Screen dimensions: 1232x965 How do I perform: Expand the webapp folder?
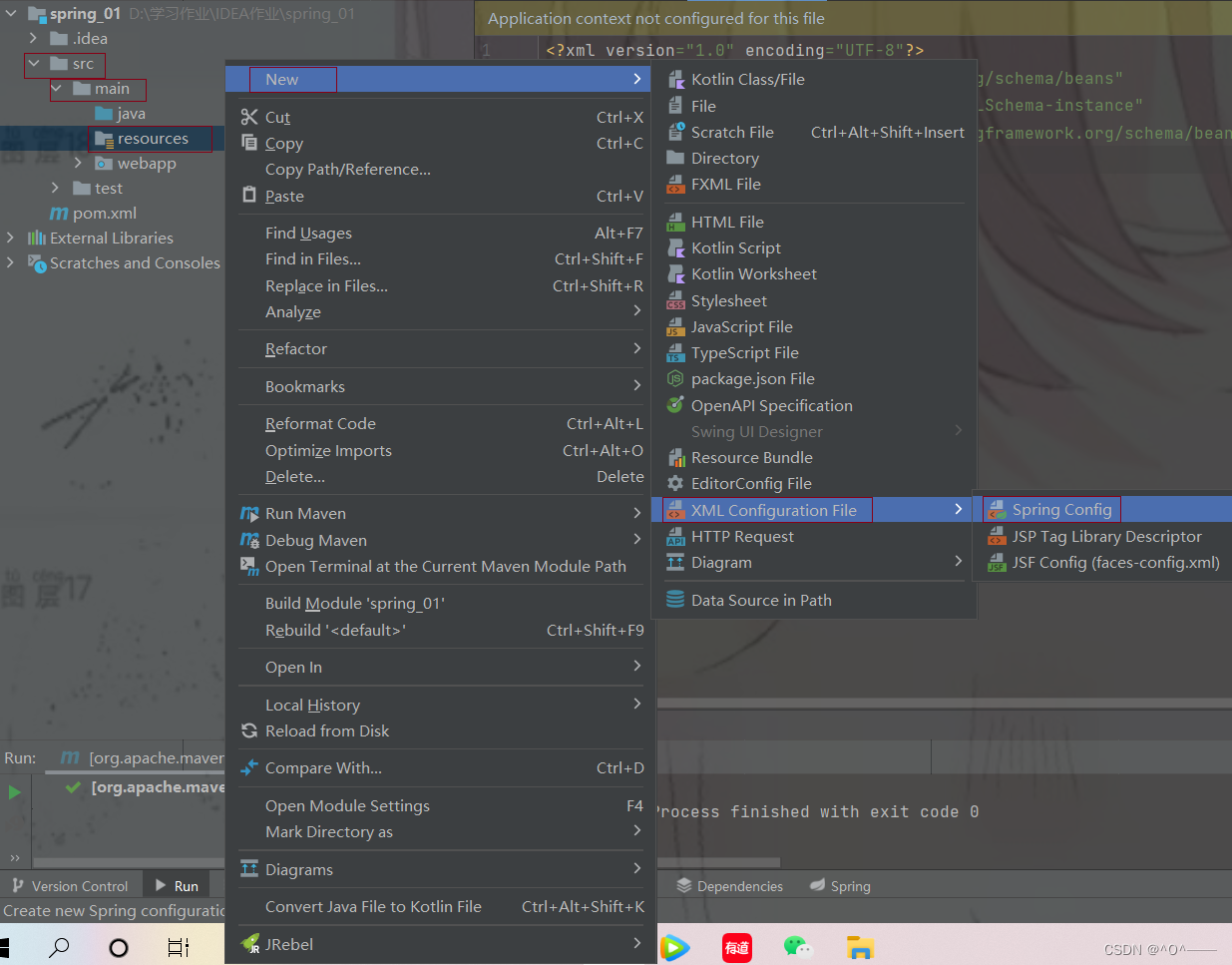[x=78, y=163]
